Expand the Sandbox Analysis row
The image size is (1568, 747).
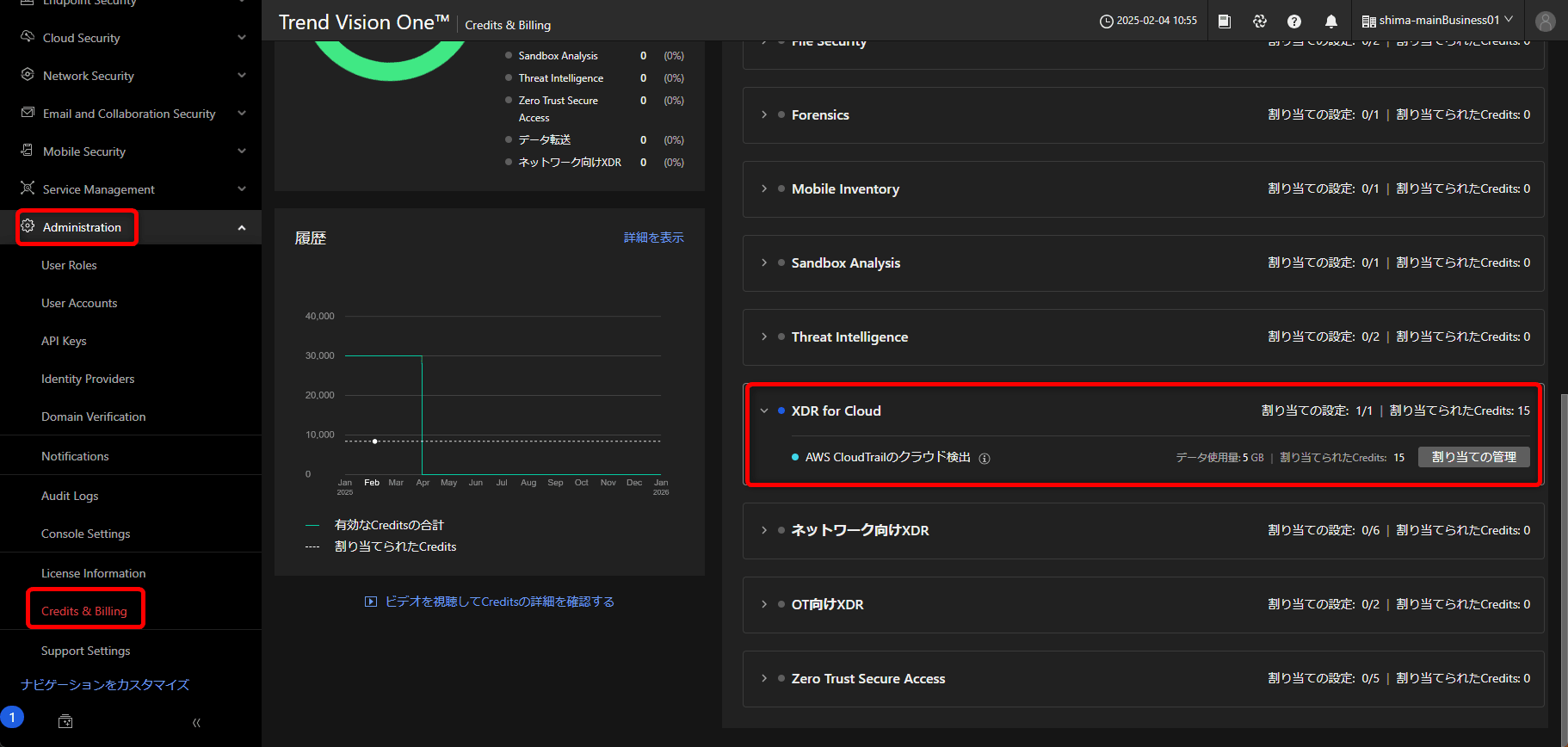tap(764, 262)
